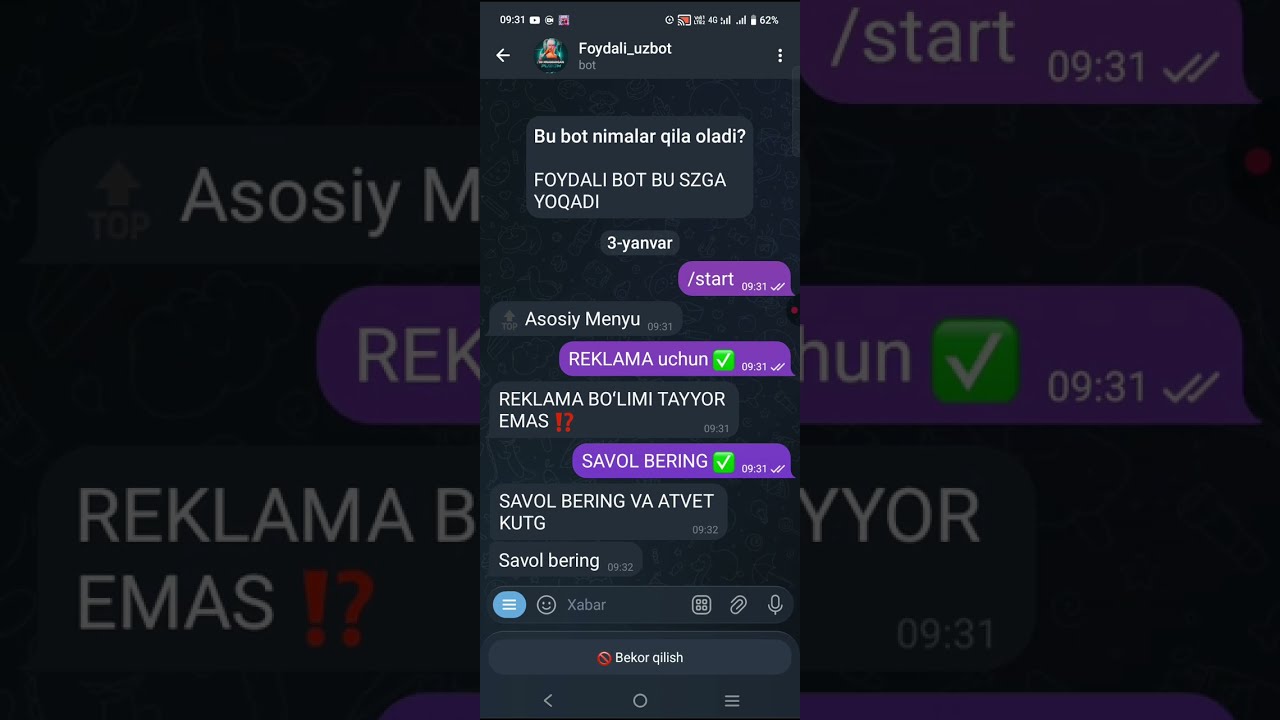The width and height of the screenshot is (1280, 720).
Task: Tap the Android home circle button
Action: (640, 701)
